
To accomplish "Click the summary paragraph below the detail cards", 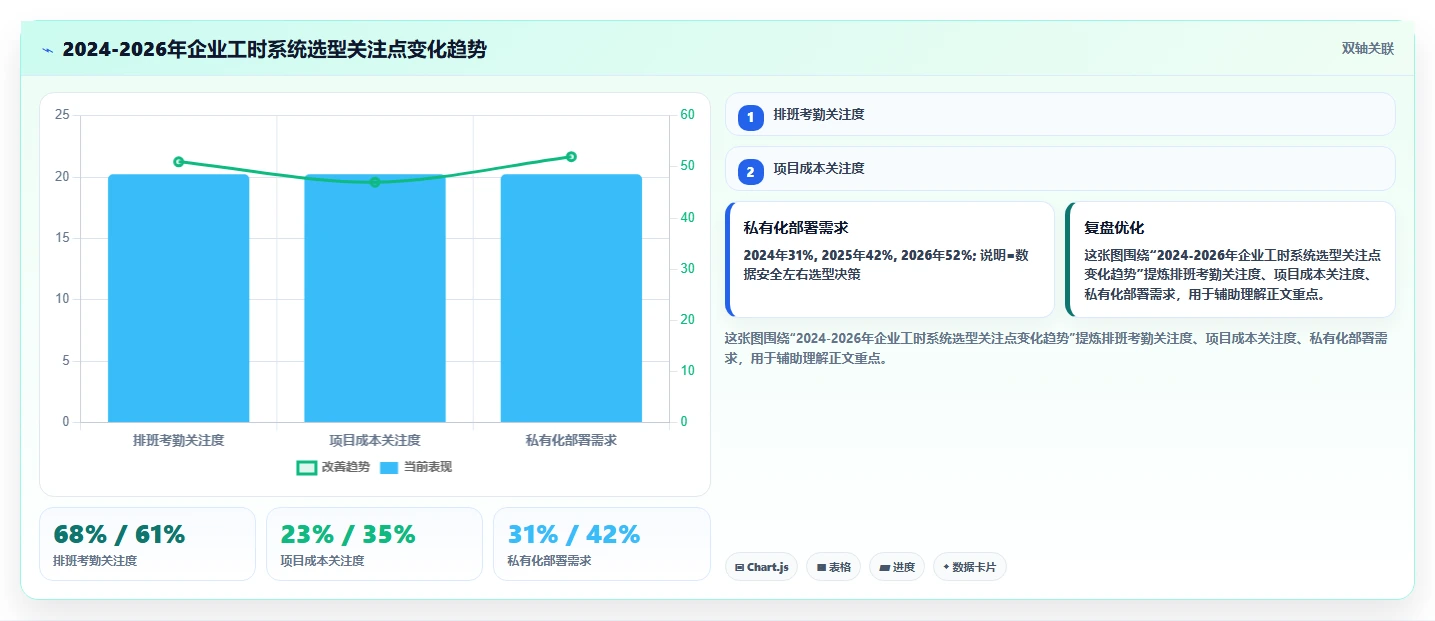I will tap(1056, 348).
